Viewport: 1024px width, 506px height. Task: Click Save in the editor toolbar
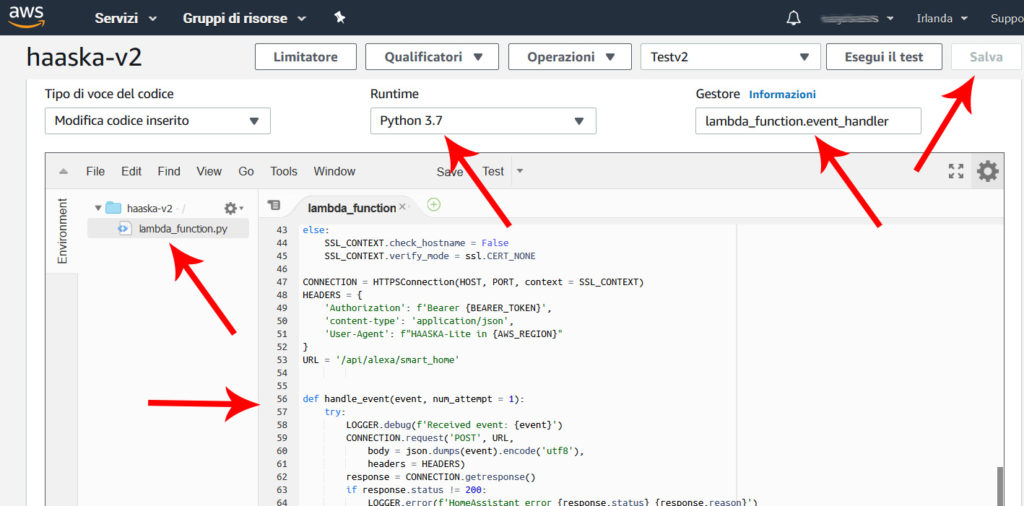coord(449,172)
